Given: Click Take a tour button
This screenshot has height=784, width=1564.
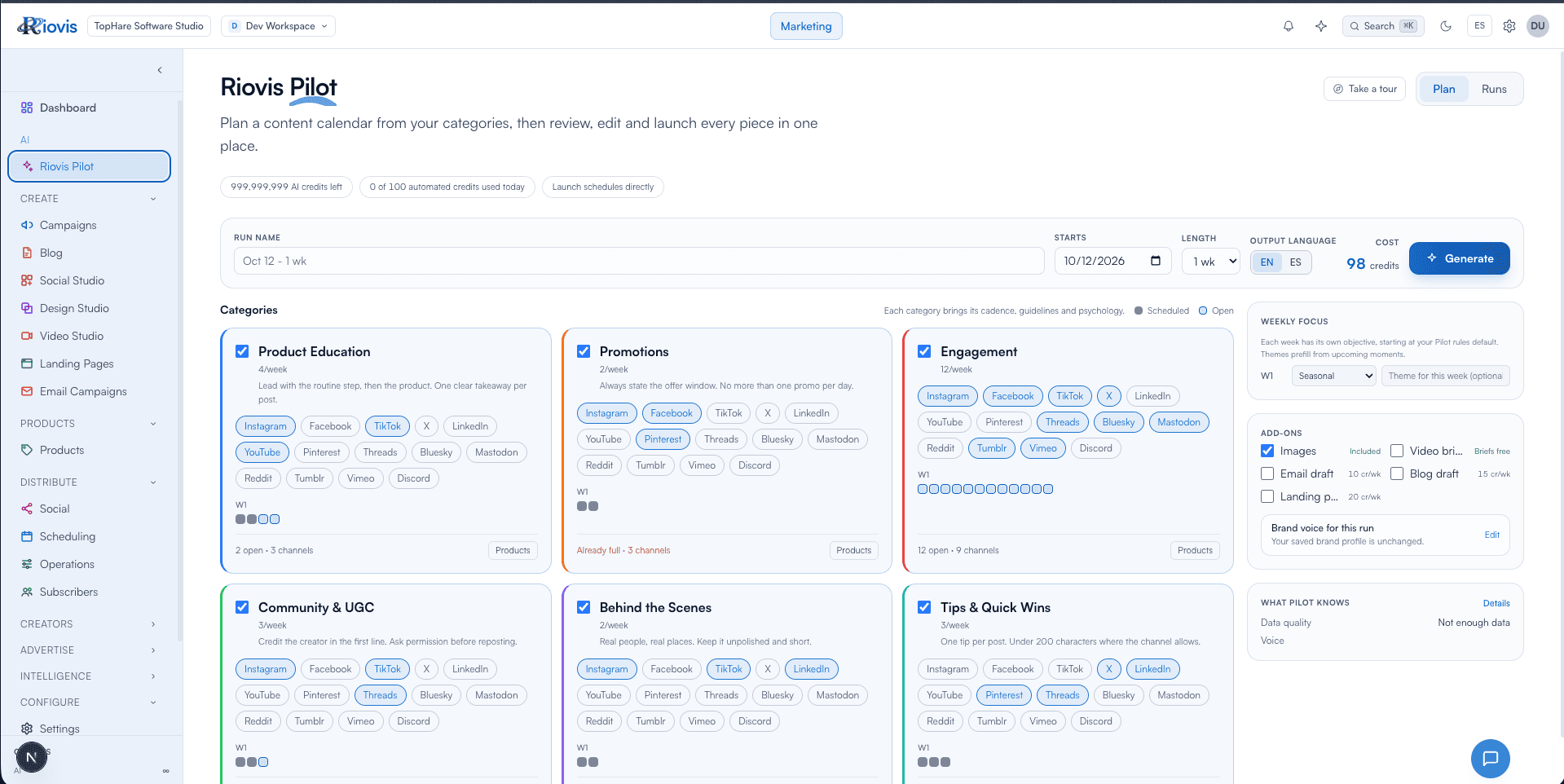Looking at the screenshot, I should 1364,89.
